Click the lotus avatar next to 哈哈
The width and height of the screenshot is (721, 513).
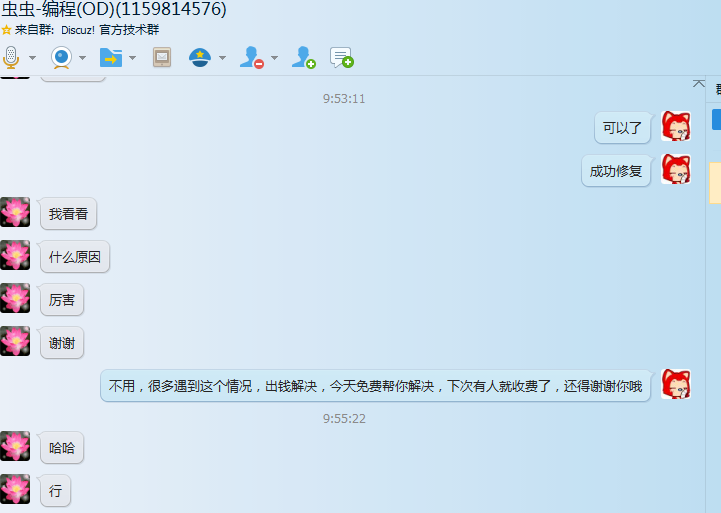(15, 446)
